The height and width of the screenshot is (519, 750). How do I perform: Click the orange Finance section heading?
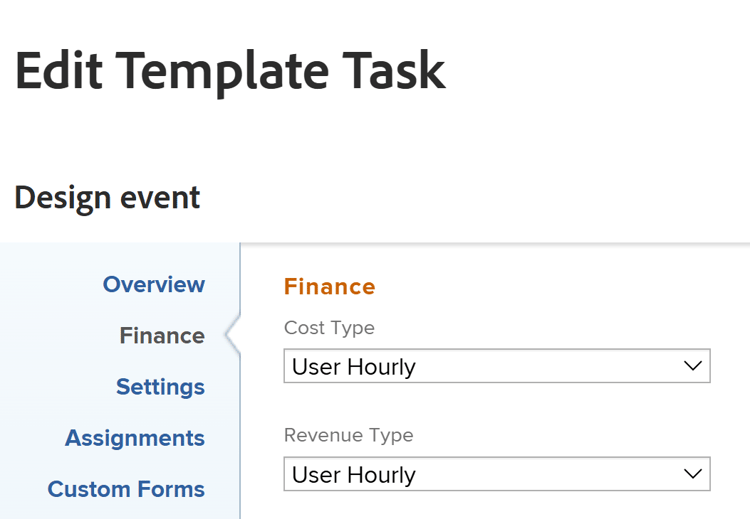[330, 287]
